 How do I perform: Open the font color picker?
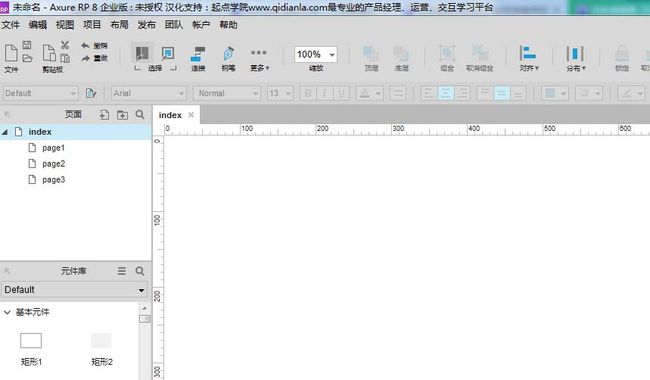point(369,93)
